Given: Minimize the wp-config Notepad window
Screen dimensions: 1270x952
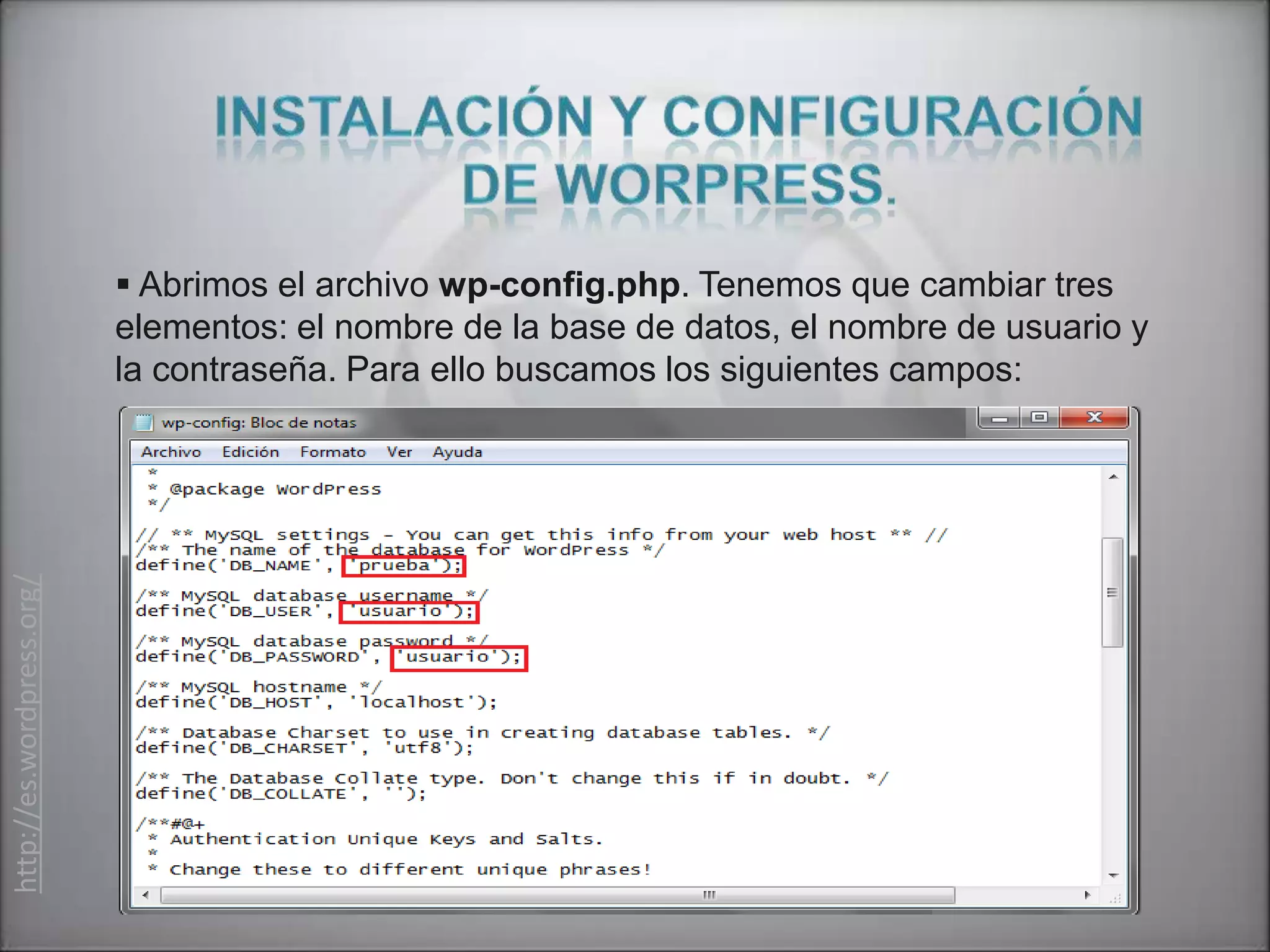Looking at the screenshot, I should [x=999, y=418].
